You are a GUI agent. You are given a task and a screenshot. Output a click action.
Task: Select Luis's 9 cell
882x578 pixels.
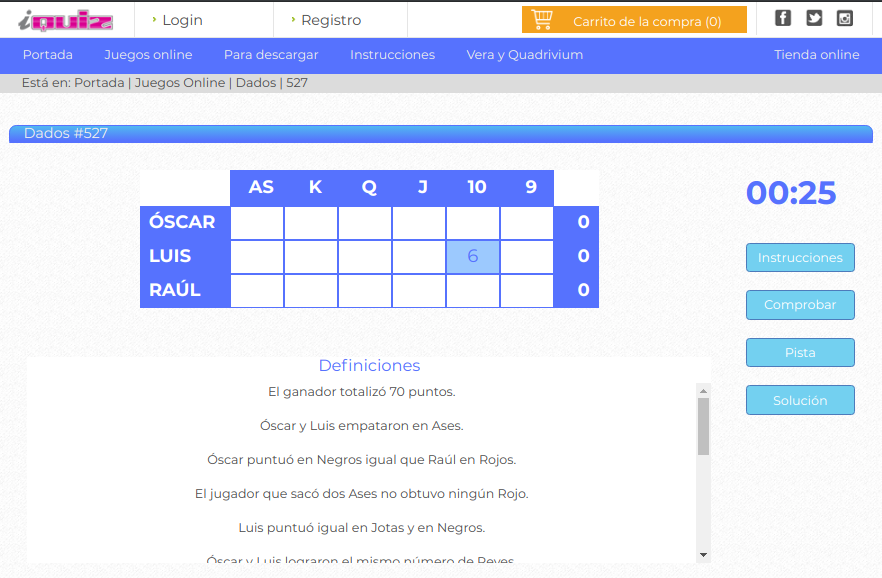coord(527,257)
